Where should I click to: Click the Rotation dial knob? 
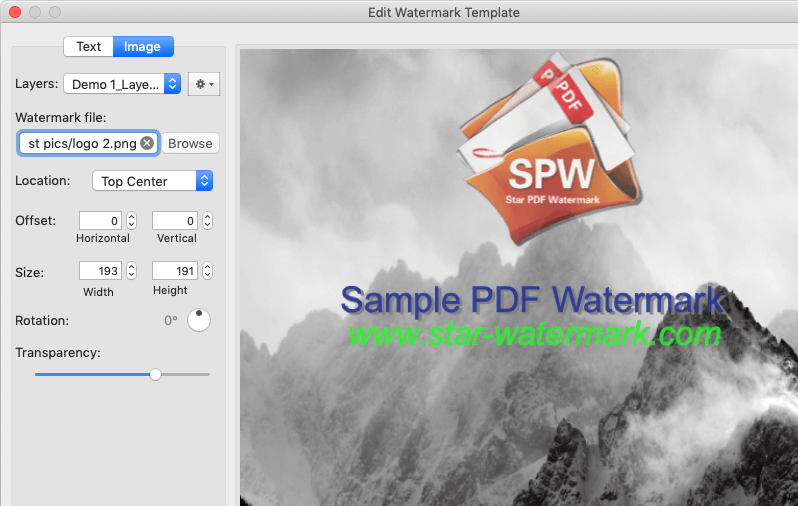point(198,320)
